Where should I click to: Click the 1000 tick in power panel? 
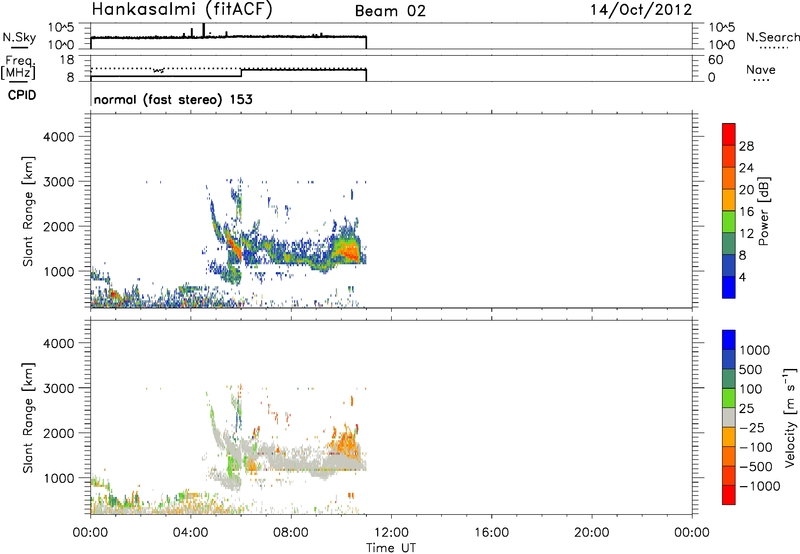[x=59, y=271]
